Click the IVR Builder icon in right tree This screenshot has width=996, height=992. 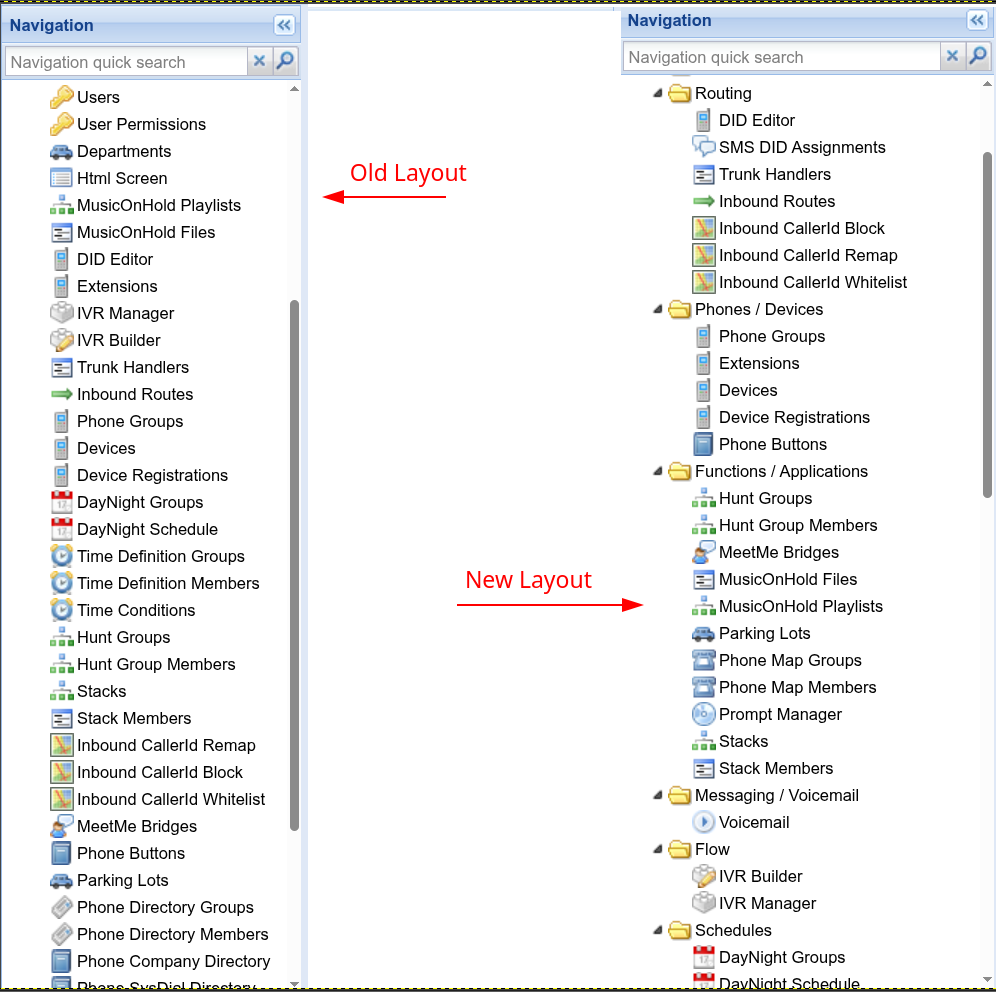click(x=704, y=876)
